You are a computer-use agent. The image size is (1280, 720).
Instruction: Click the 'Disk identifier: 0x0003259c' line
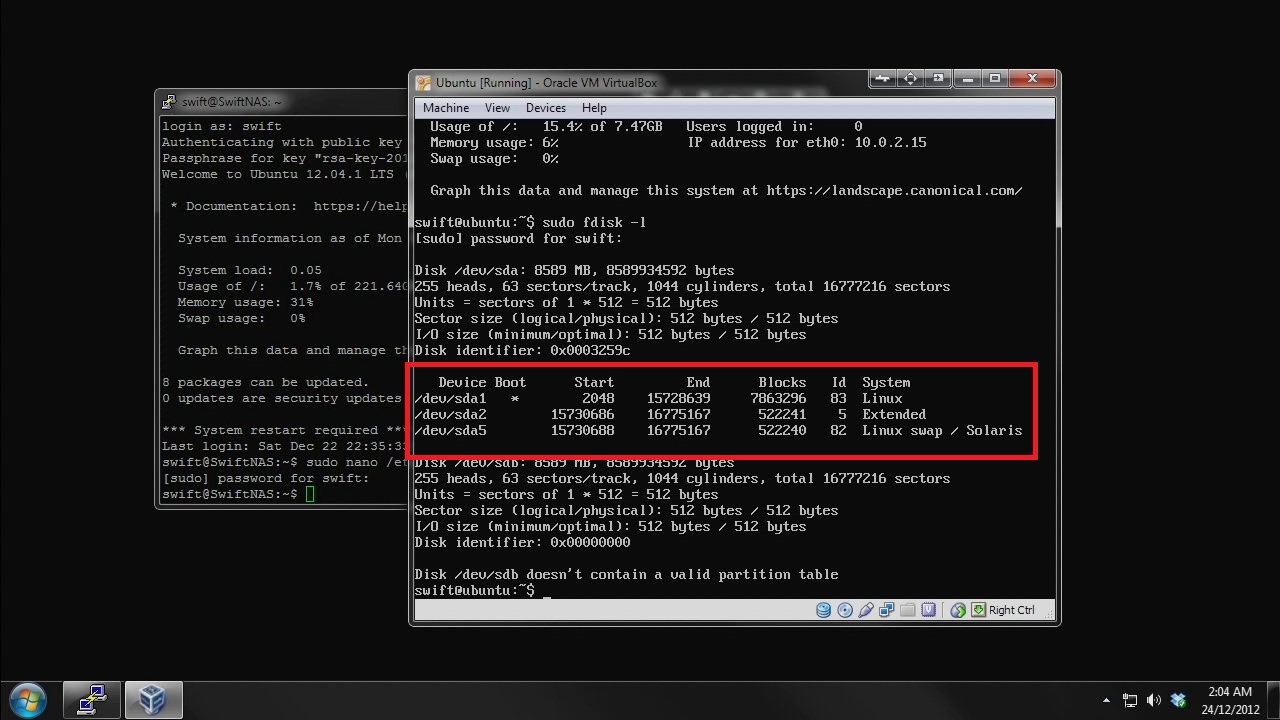[522, 350]
